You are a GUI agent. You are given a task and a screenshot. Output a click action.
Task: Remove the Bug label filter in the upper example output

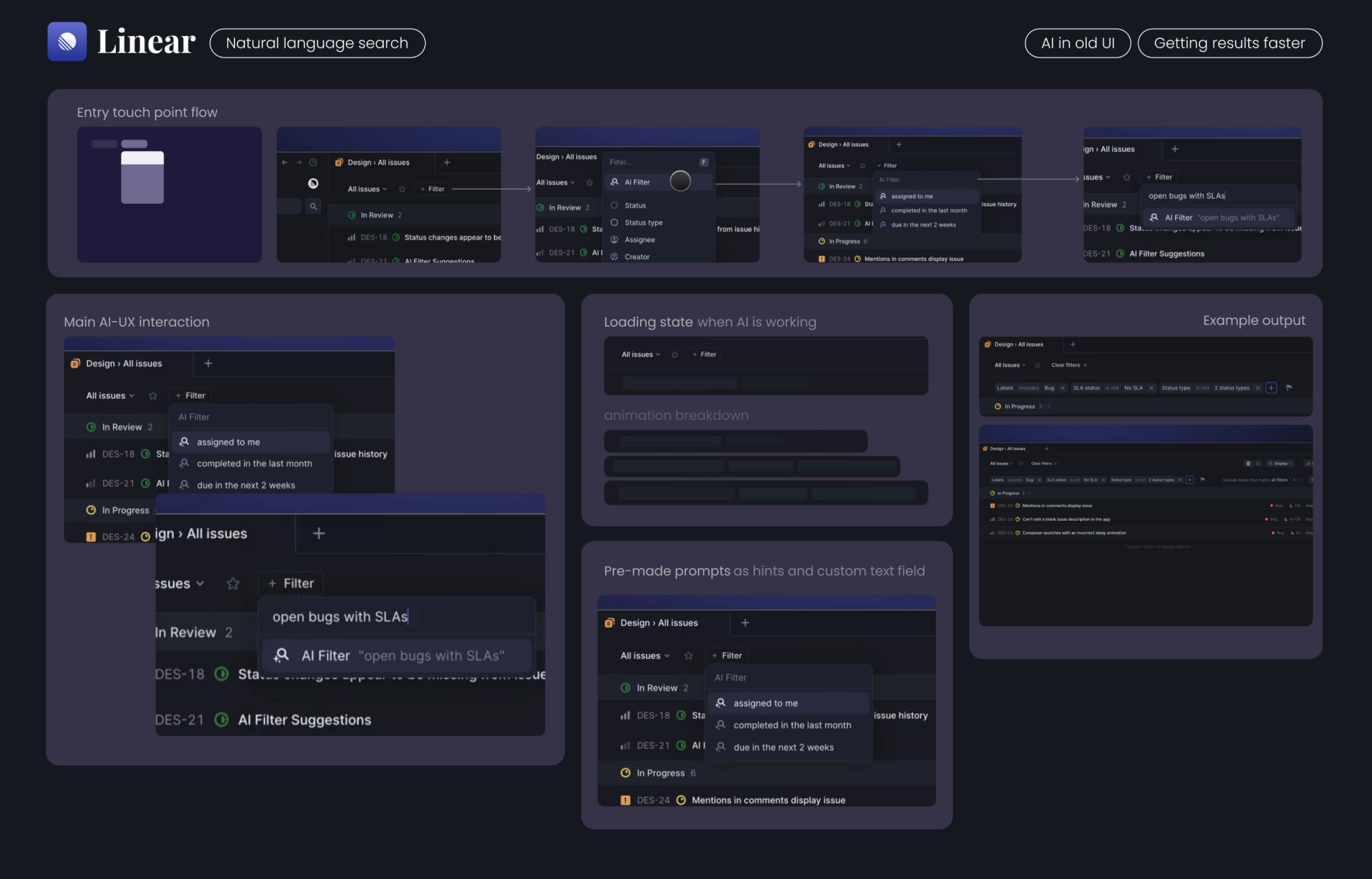click(x=1062, y=388)
